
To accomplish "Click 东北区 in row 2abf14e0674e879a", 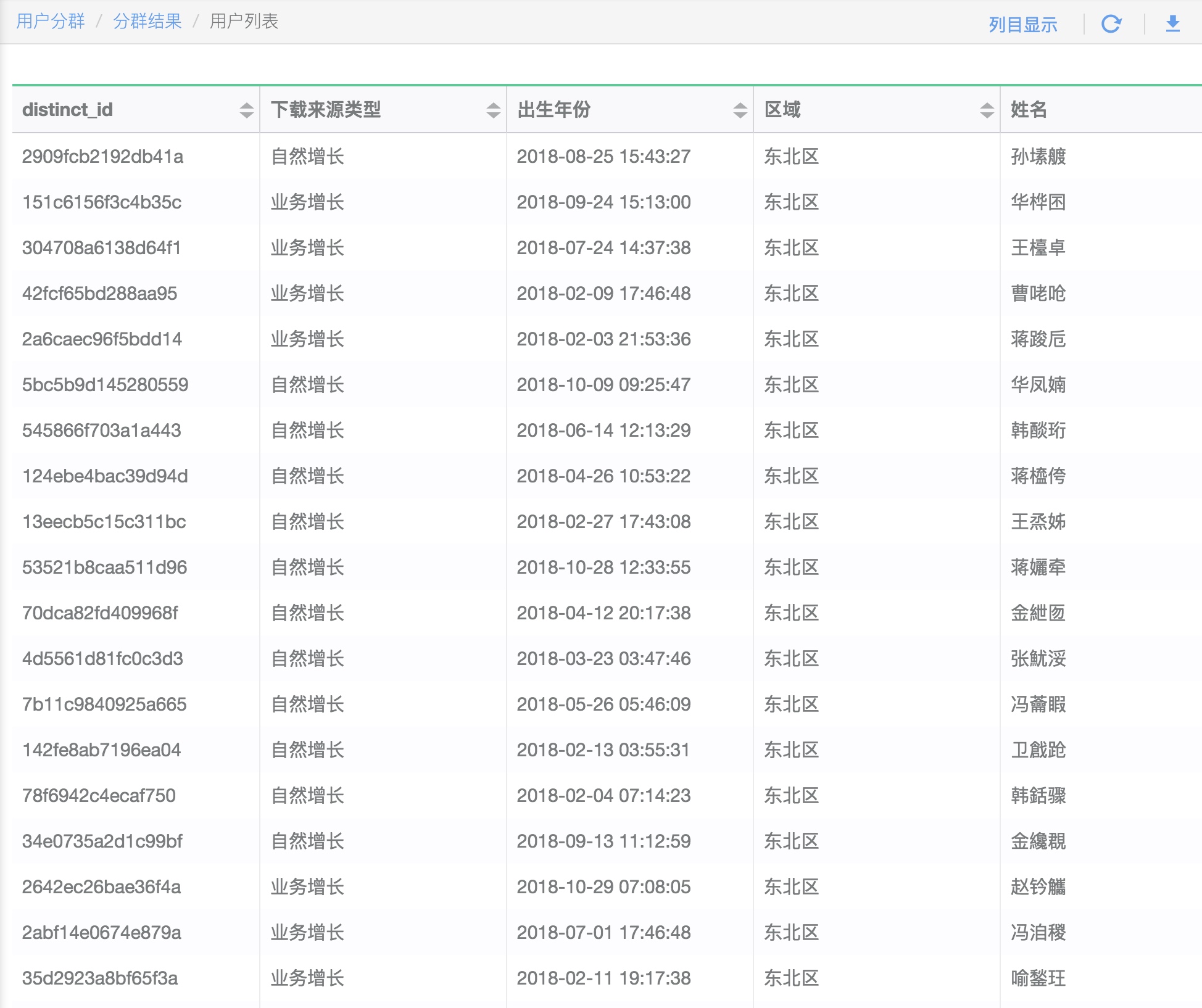I will pos(792,933).
